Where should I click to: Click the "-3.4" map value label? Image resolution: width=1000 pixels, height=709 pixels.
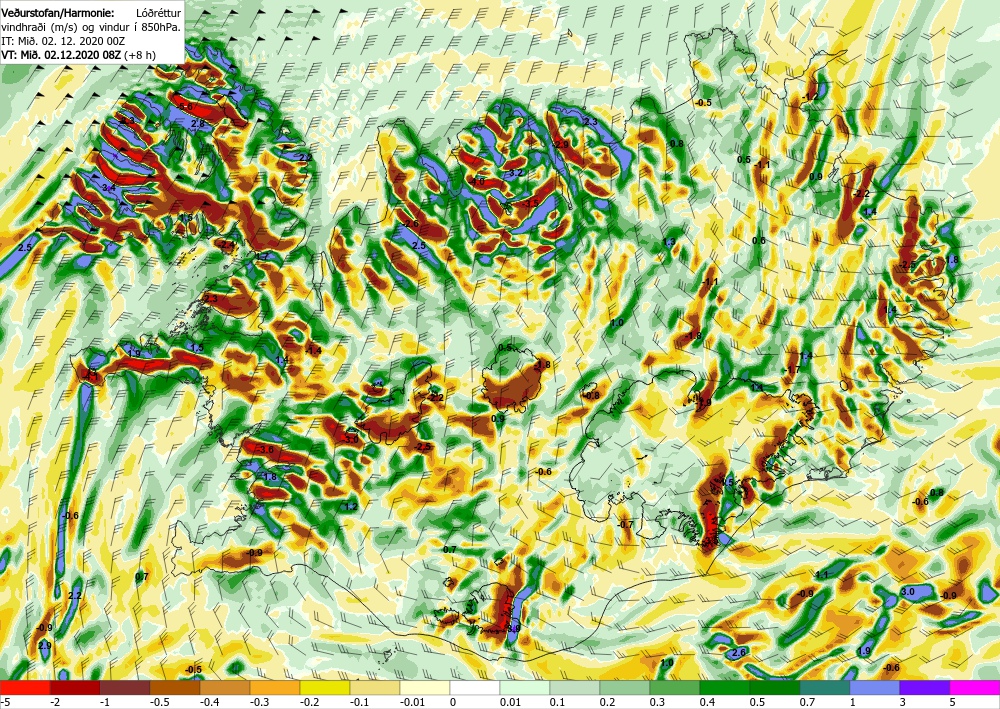click(107, 187)
